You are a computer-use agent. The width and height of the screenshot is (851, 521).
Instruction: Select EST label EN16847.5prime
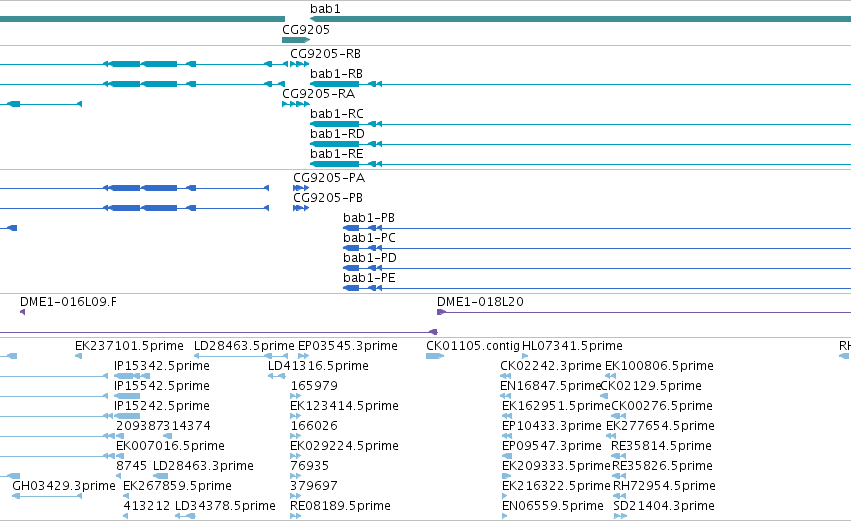tap(550, 386)
